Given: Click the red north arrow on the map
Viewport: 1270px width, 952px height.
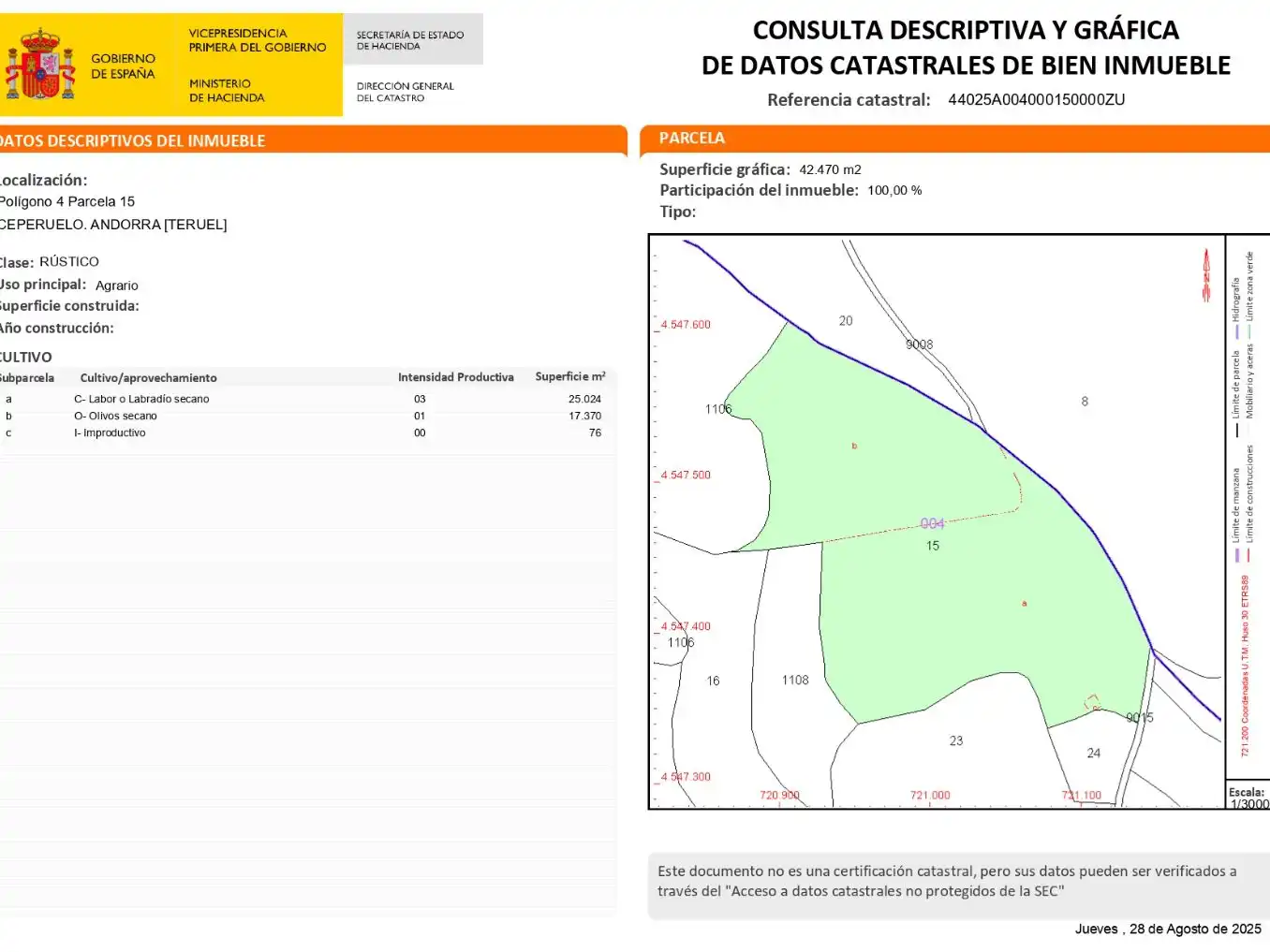Looking at the screenshot, I should (x=1206, y=274).
